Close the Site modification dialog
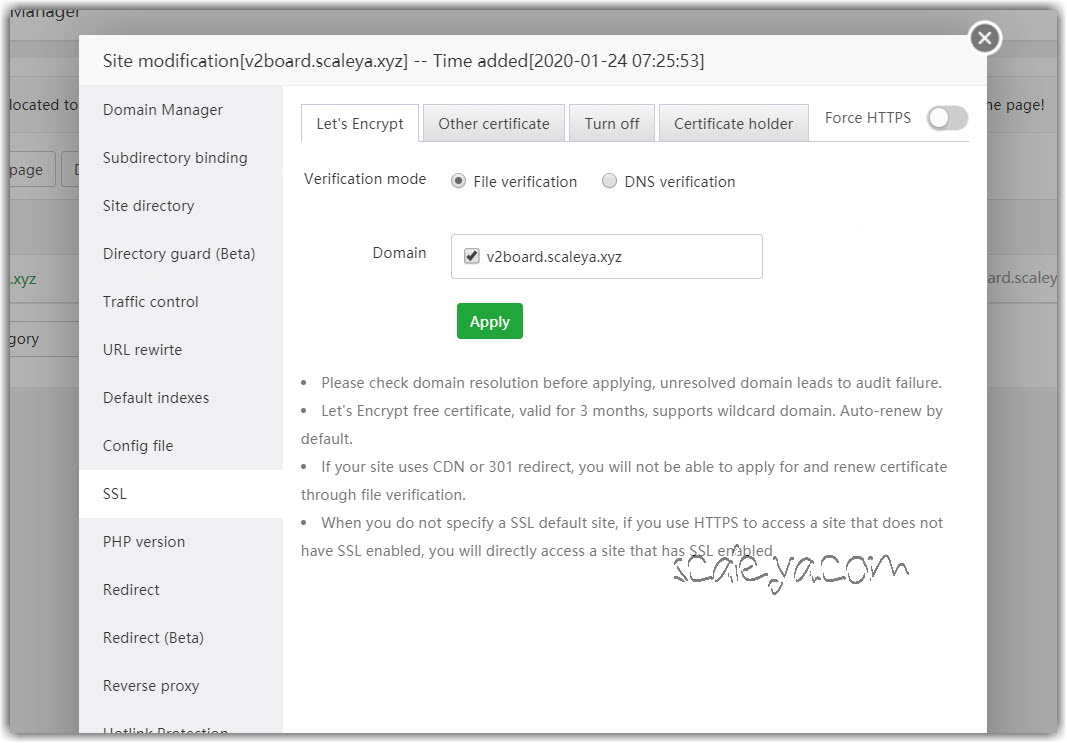The height and width of the screenshot is (743, 1067). [x=985, y=38]
